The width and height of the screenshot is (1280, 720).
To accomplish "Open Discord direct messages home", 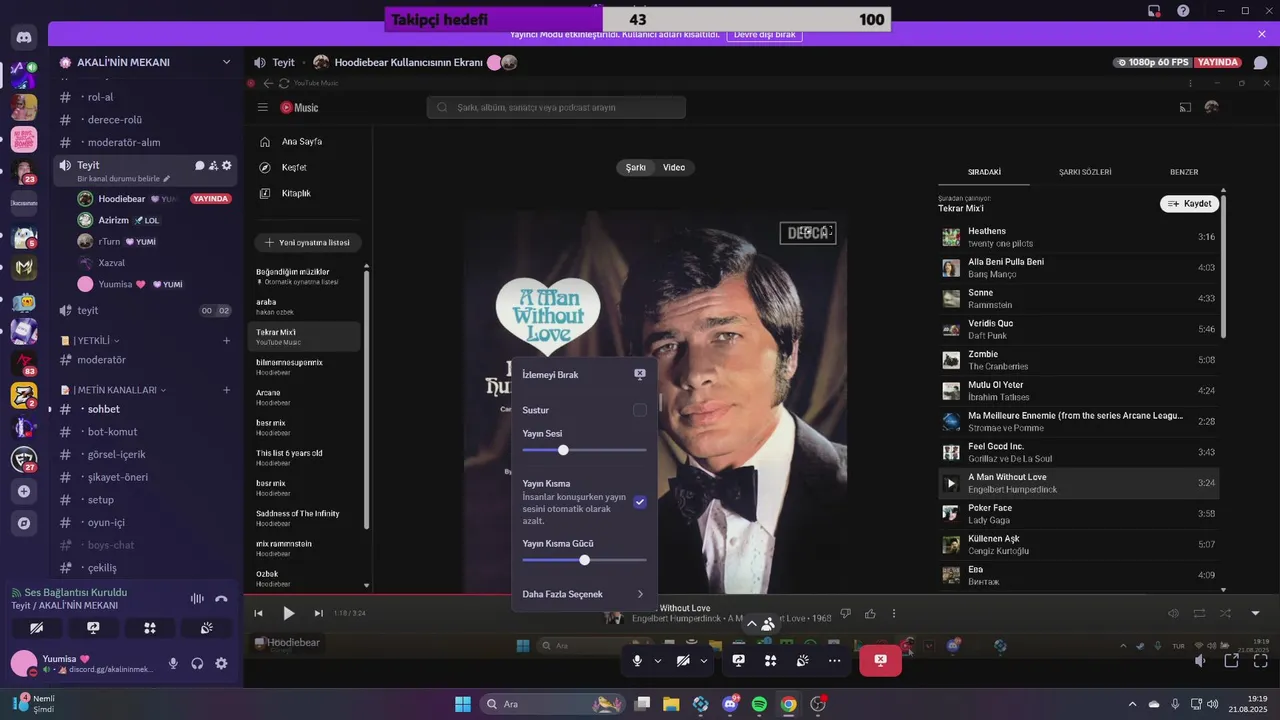I will click(x=24, y=38).
